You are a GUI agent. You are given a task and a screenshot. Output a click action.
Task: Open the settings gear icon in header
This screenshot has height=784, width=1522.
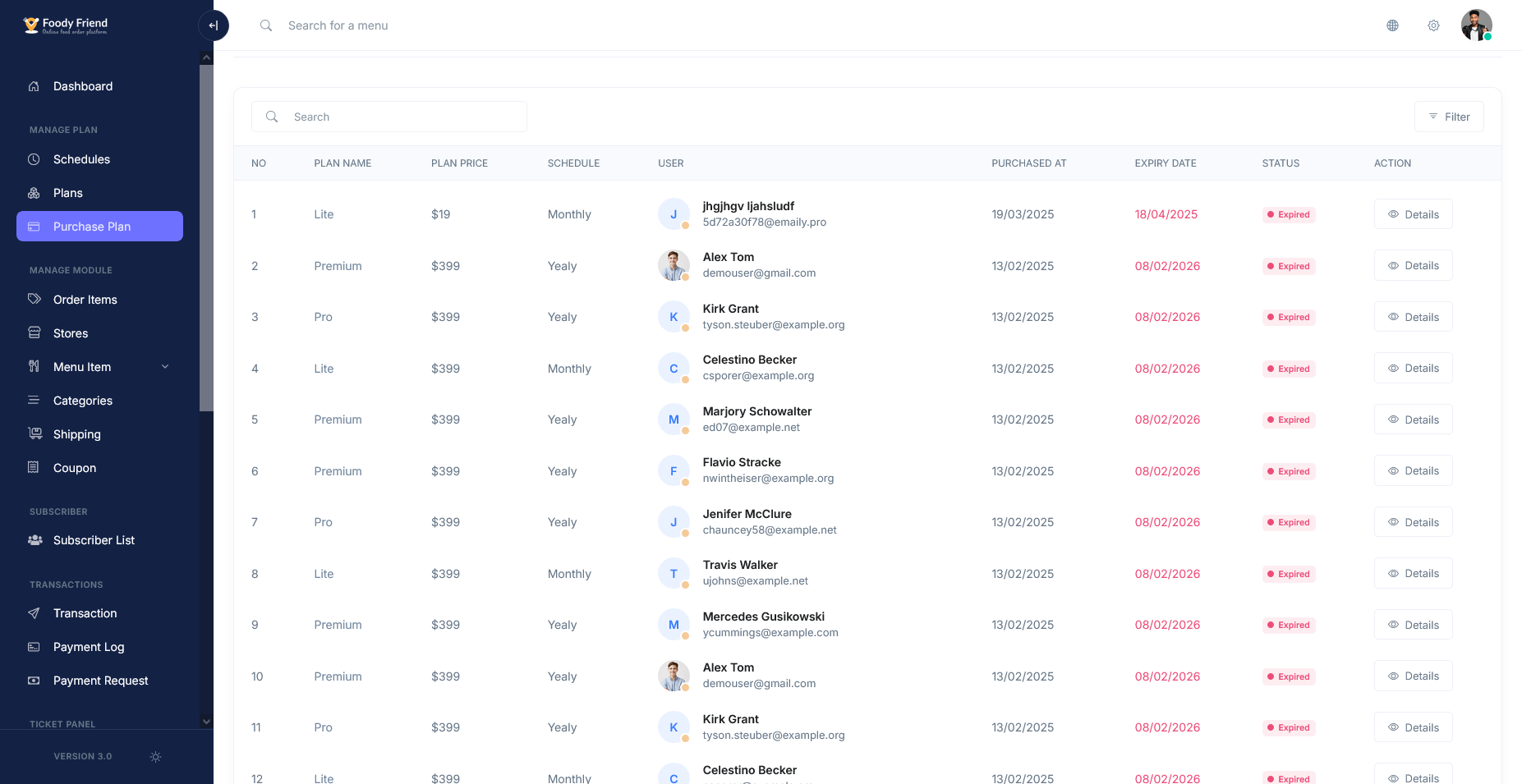pos(1433,25)
